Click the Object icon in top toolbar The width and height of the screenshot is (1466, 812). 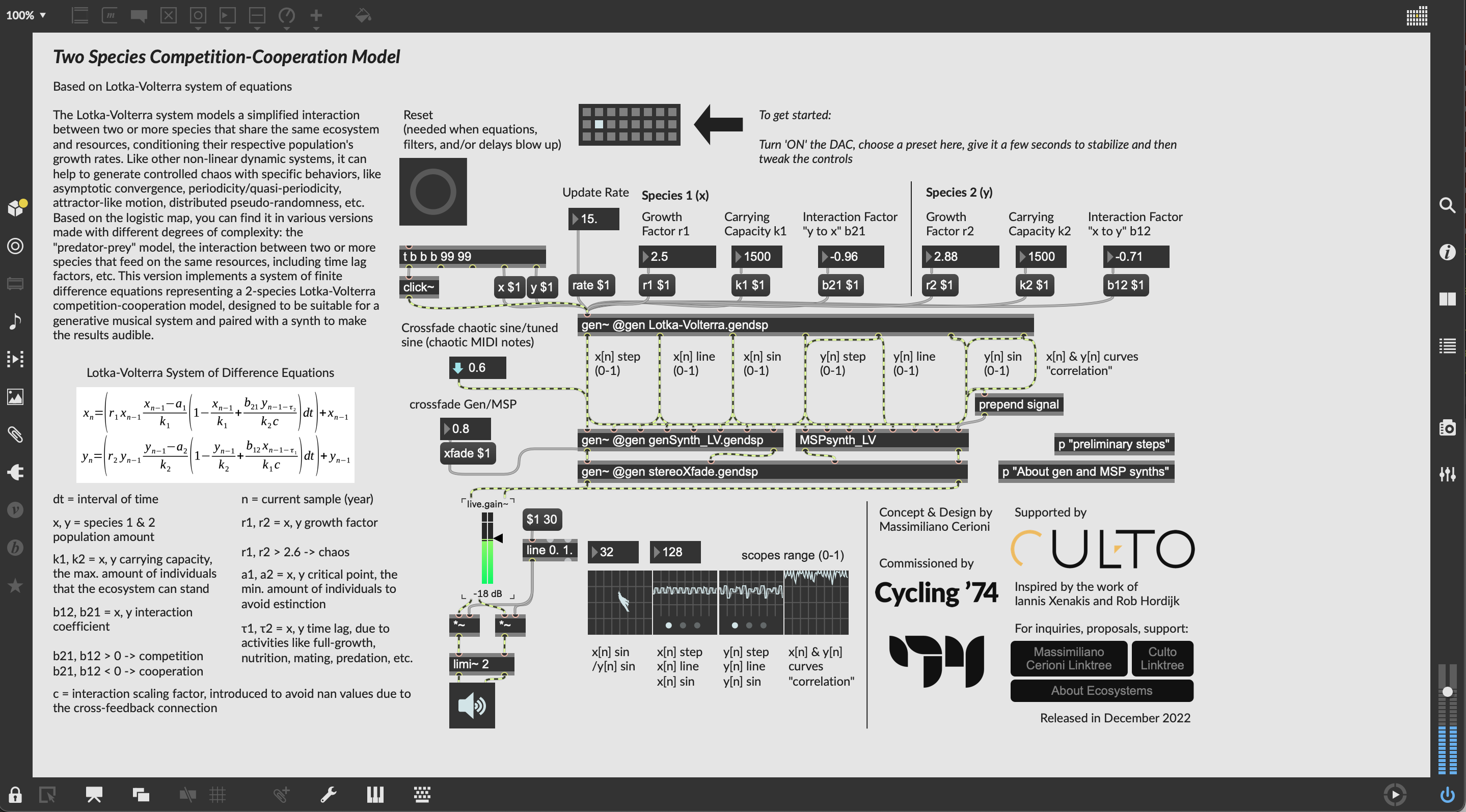point(79,15)
